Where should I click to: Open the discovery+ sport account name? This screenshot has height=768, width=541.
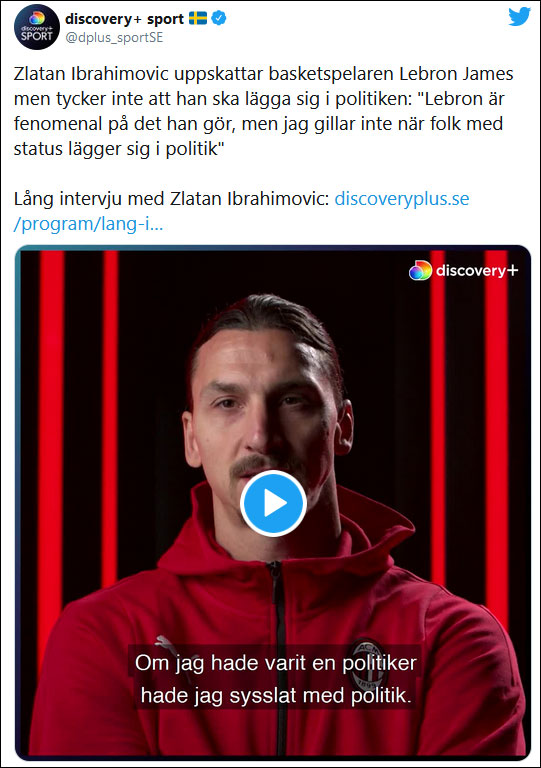[x=124, y=19]
